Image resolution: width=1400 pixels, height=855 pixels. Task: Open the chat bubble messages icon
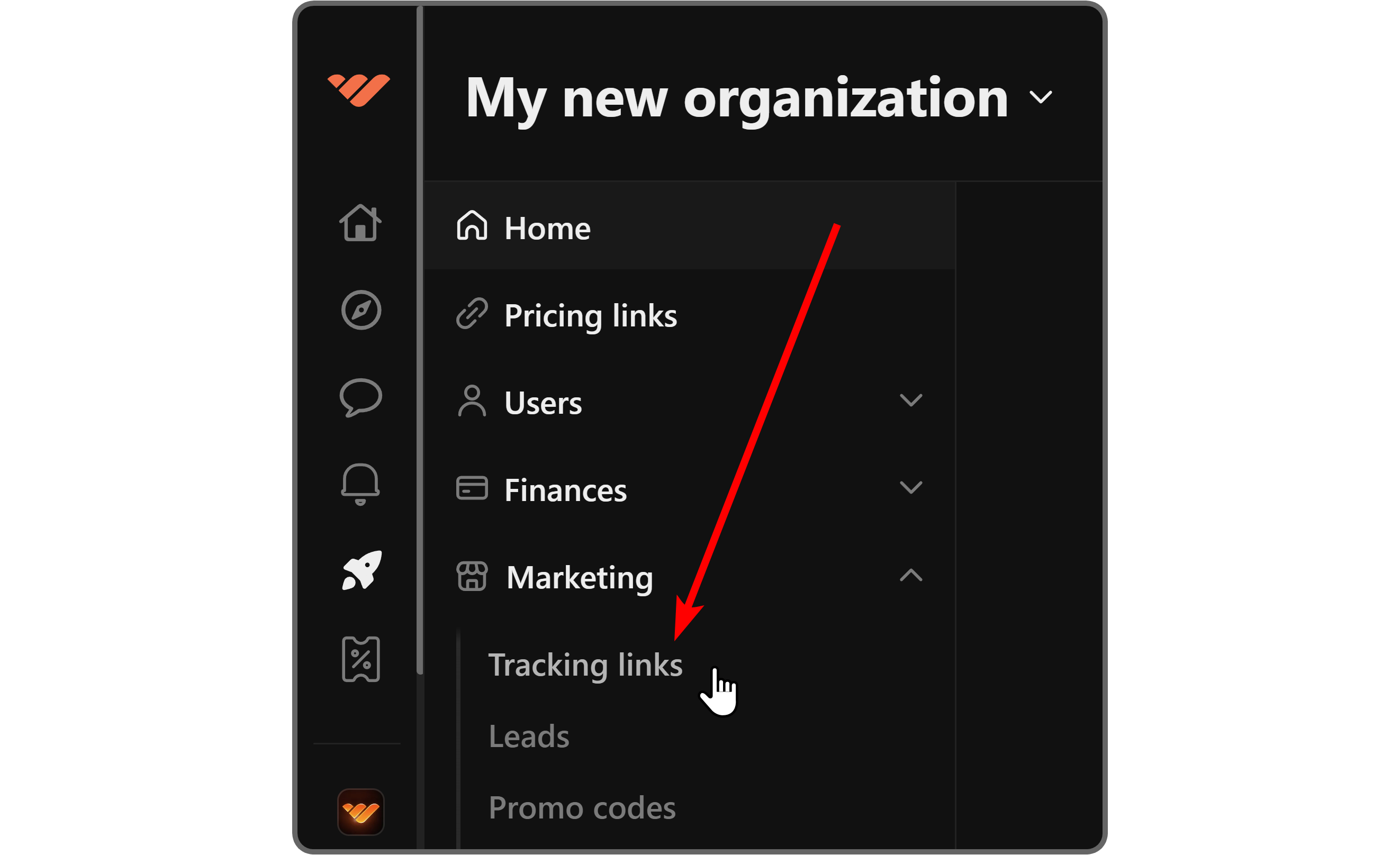click(361, 397)
